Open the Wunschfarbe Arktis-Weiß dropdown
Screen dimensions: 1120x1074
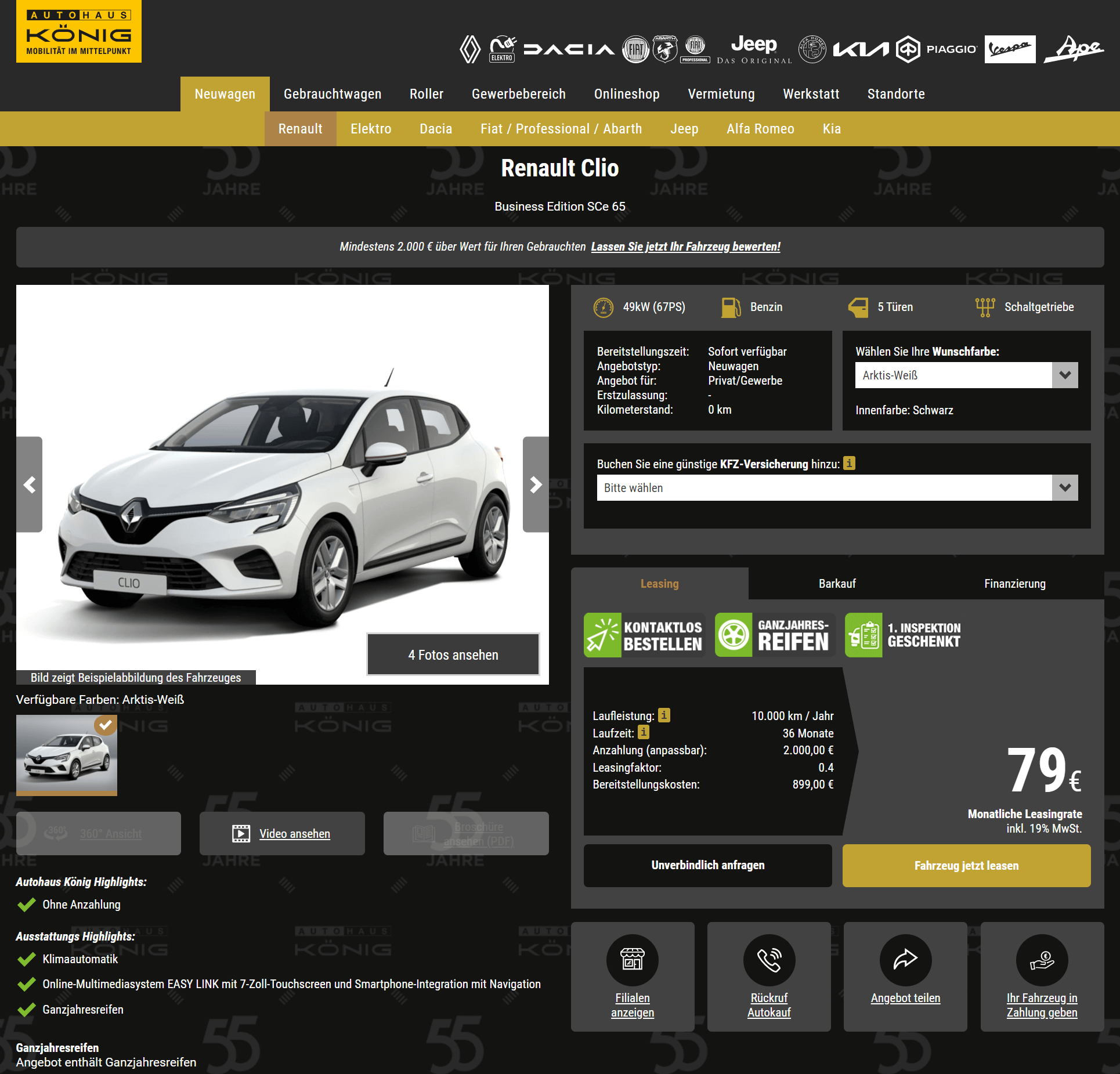click(966, 375)
